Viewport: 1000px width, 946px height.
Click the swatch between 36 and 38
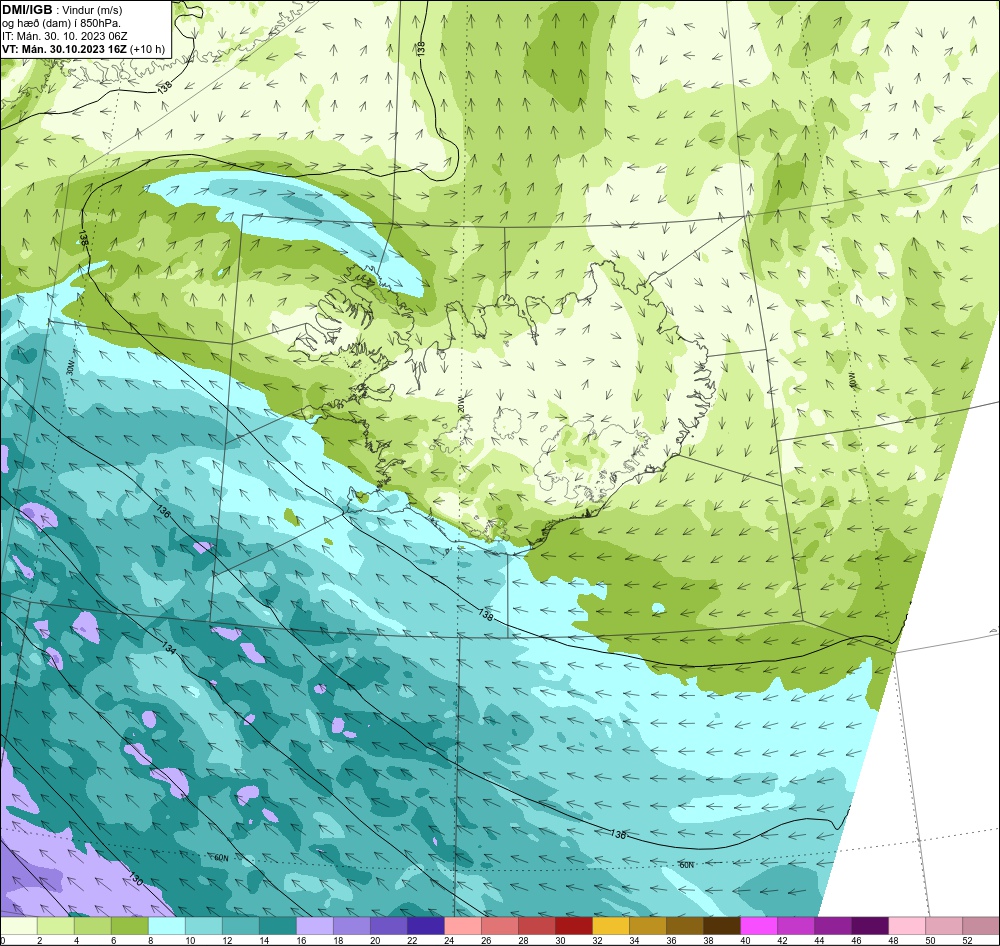[x=685, y=926]
